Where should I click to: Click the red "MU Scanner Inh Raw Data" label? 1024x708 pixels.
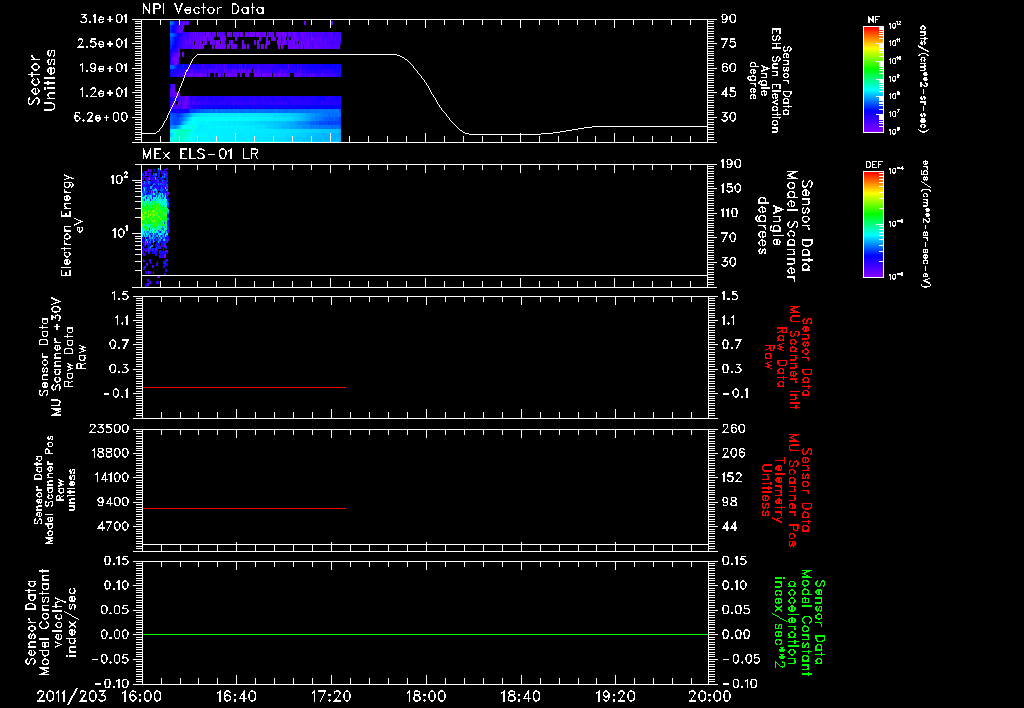(x=787, y=357)
